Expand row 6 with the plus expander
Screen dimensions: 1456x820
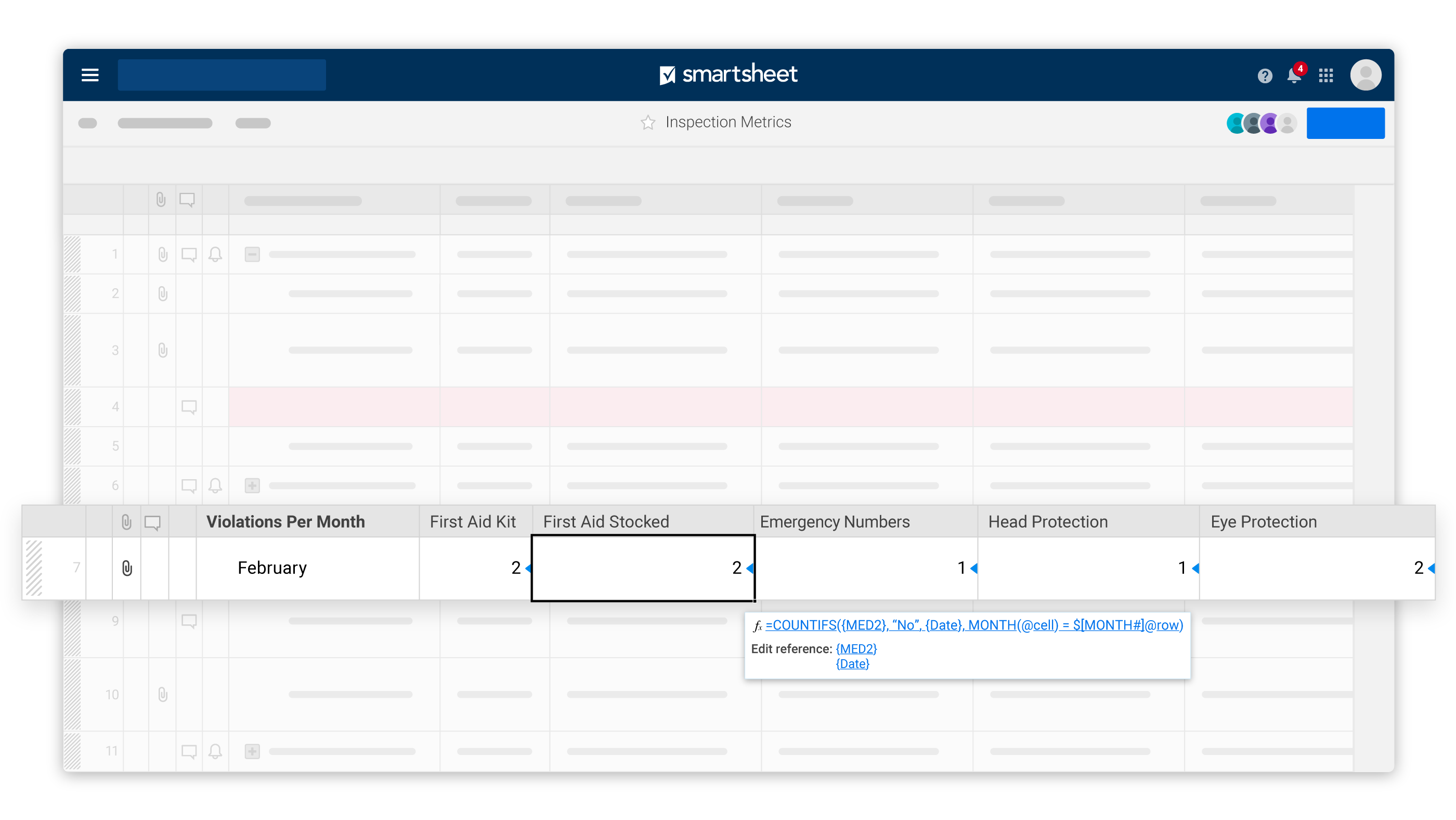(252, 485)
